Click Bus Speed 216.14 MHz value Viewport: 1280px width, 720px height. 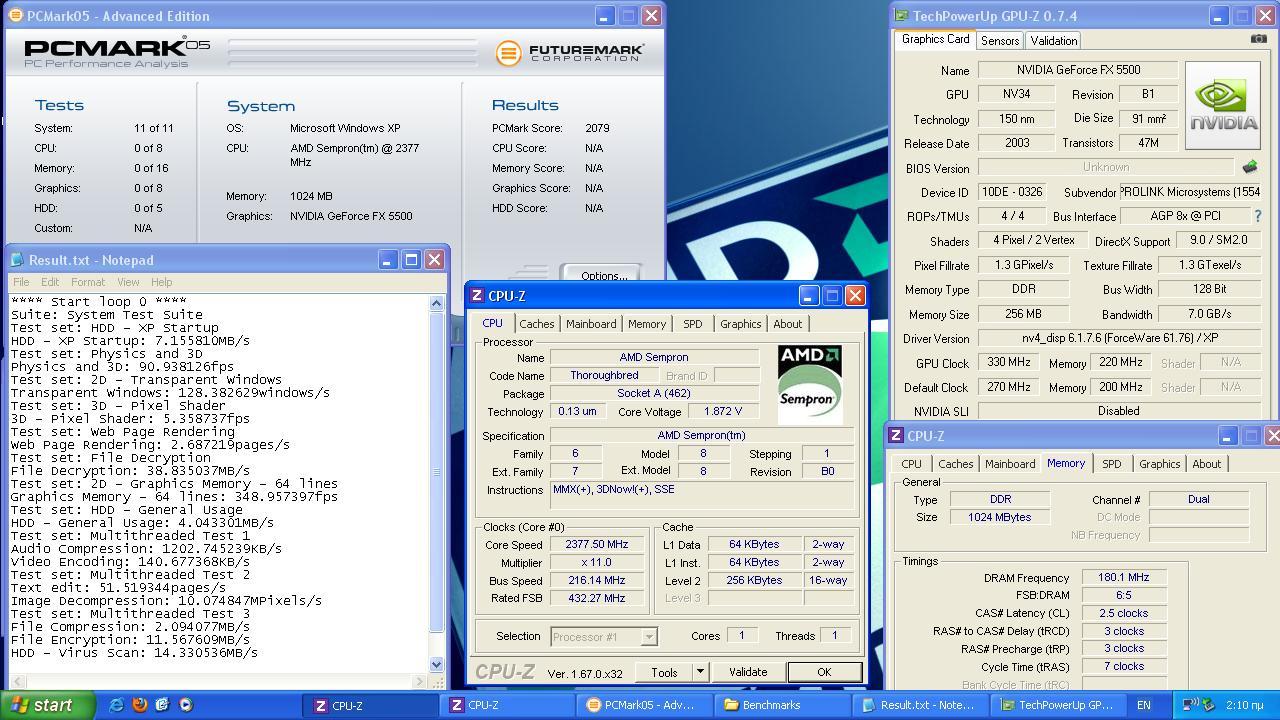pyautogui.click(x=597, y=580)
